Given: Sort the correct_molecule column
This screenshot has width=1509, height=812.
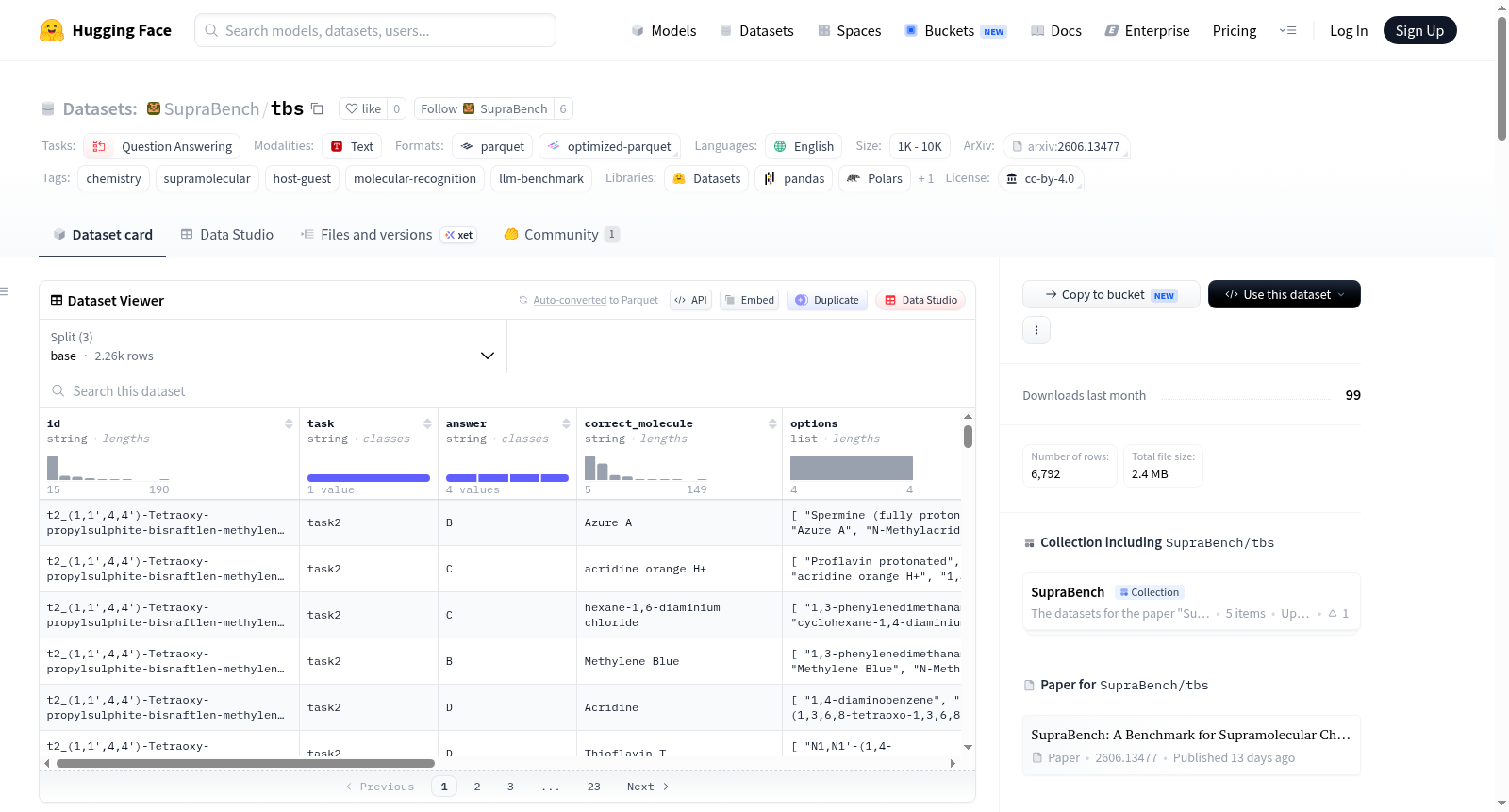Looking at the screenshot, I should point(772,423).
